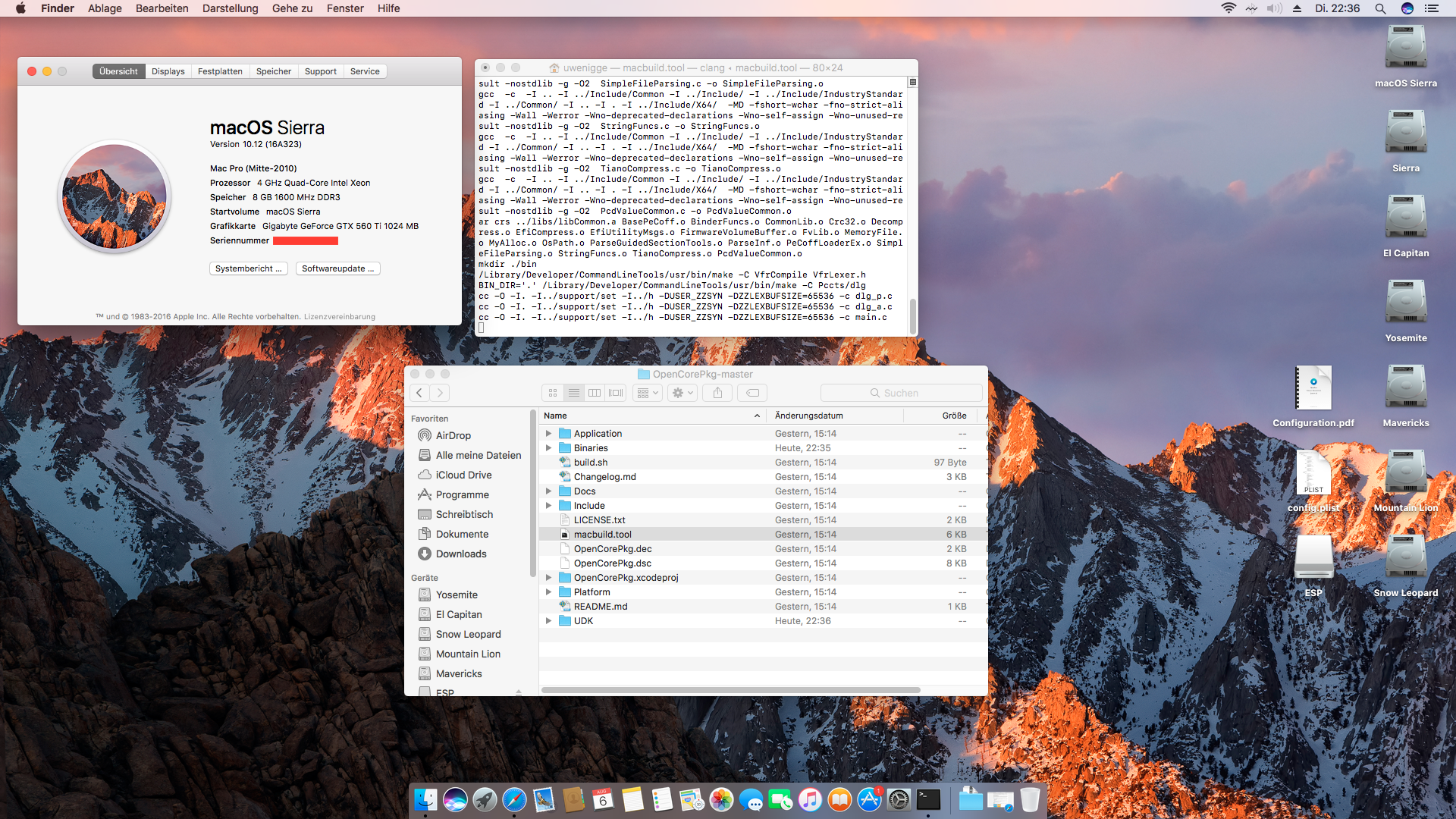Open the Displays tab

point(168,71)
